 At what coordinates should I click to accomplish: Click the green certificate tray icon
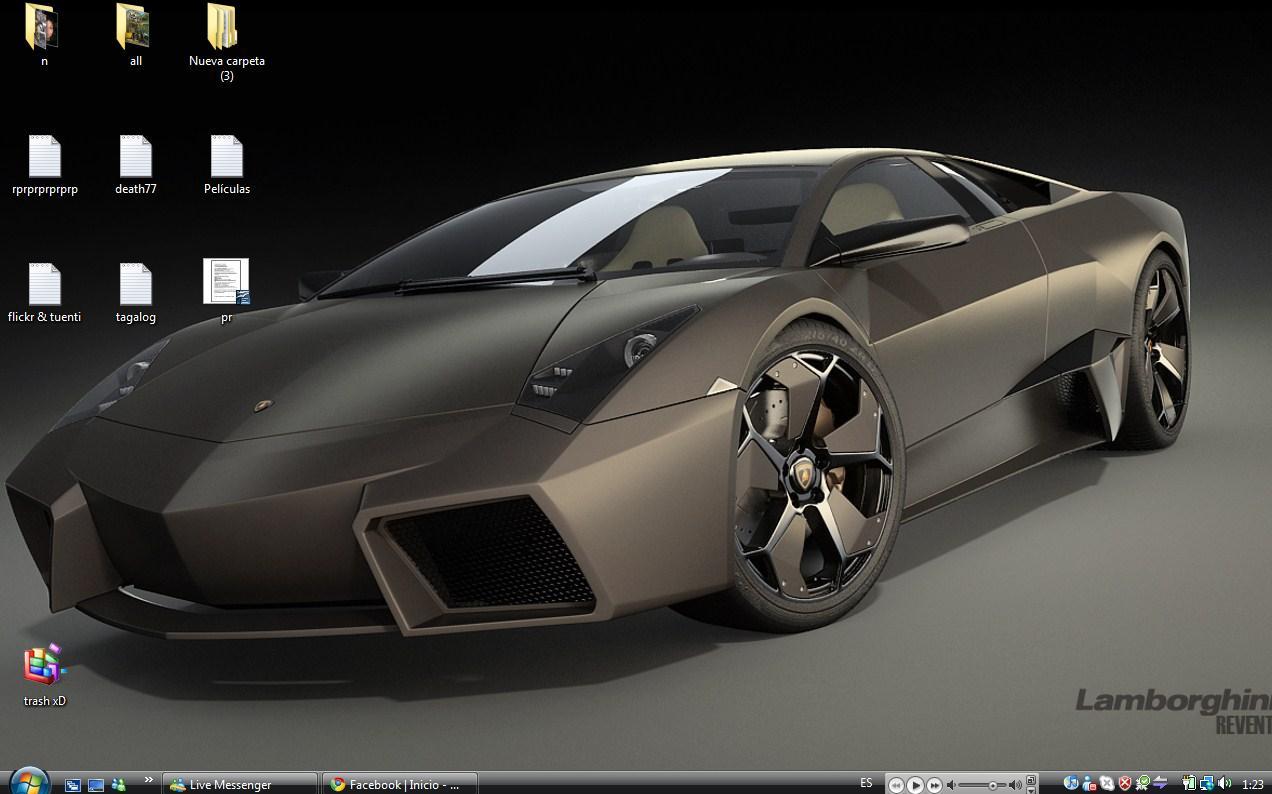pyautogui.click(x=1143, y=783)
